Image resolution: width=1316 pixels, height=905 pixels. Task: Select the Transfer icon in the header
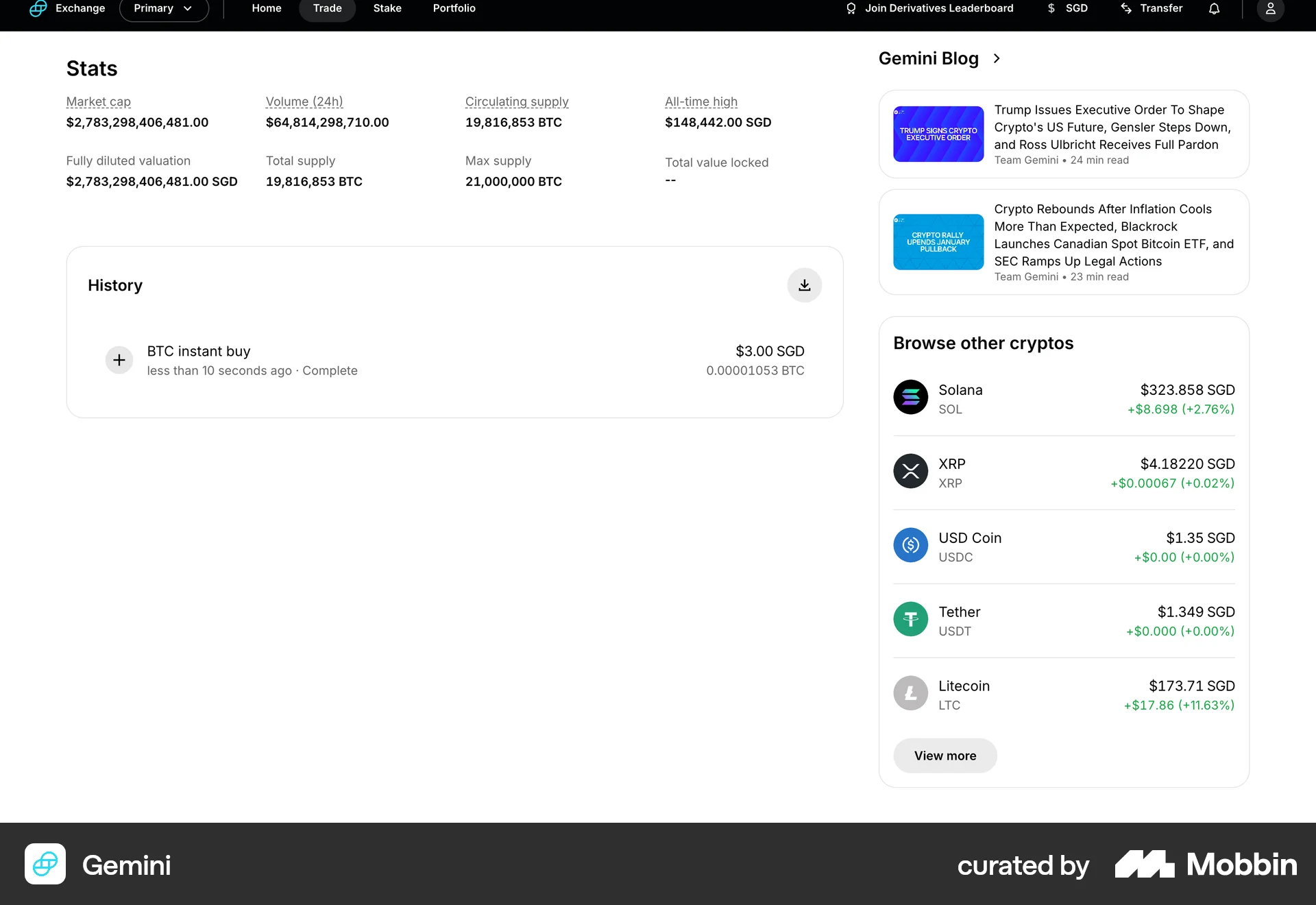pyautogui.click(x=1126, y=9)
